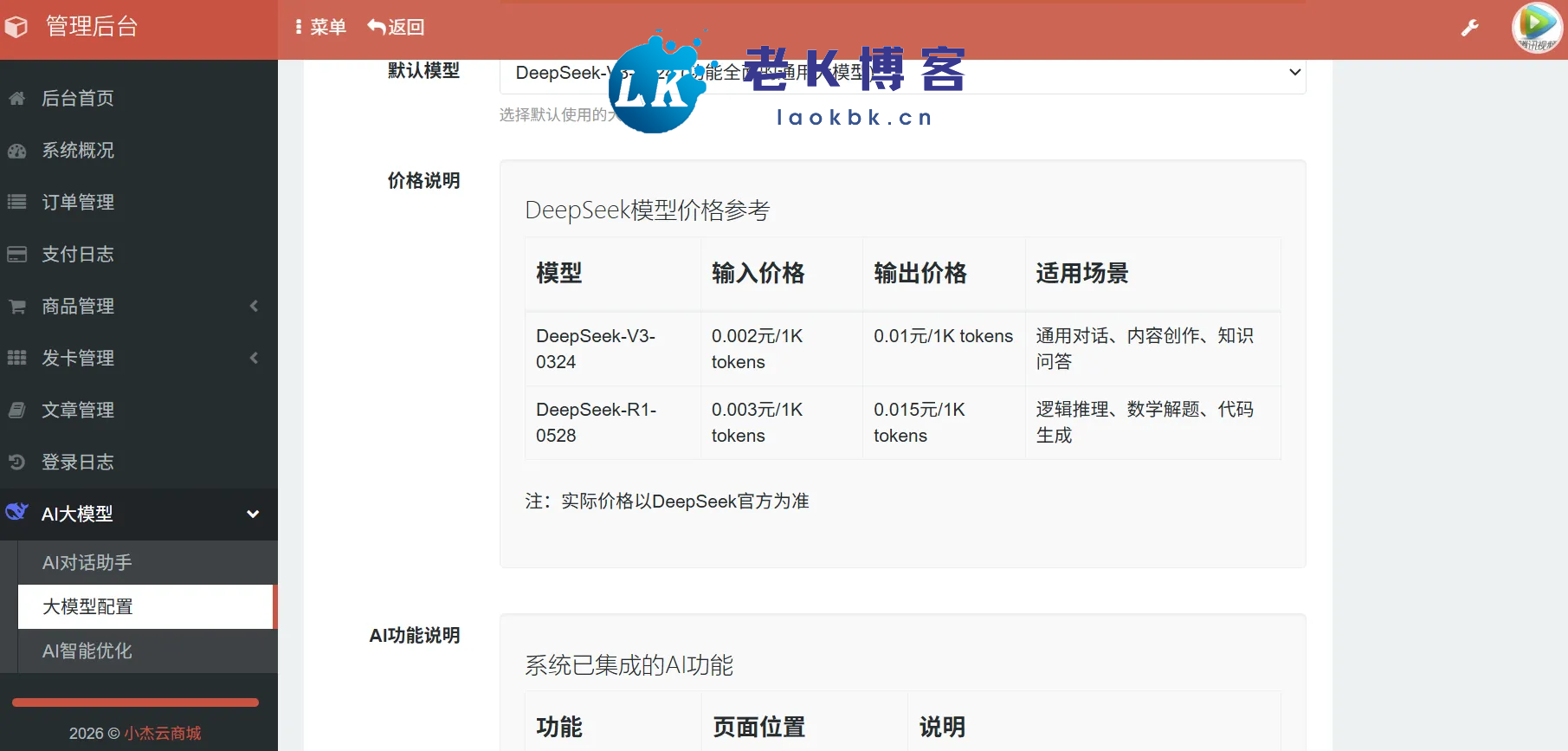Image resolution: width=1568 pixels, height=751 pixels.
Task: Click the wrench settings icon in header
Action: 1469,28
